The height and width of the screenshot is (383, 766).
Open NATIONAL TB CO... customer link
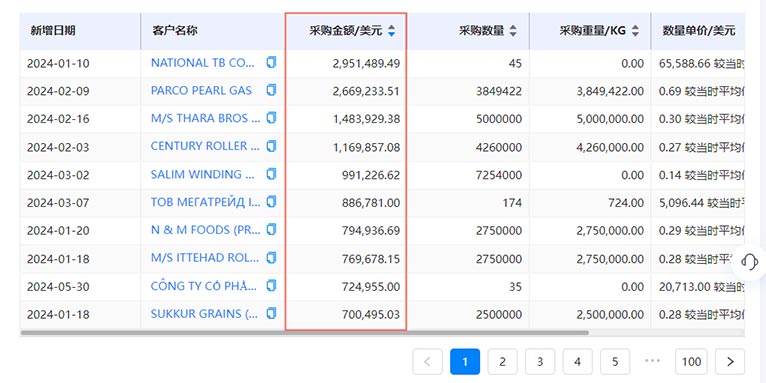tap(203, 63)
